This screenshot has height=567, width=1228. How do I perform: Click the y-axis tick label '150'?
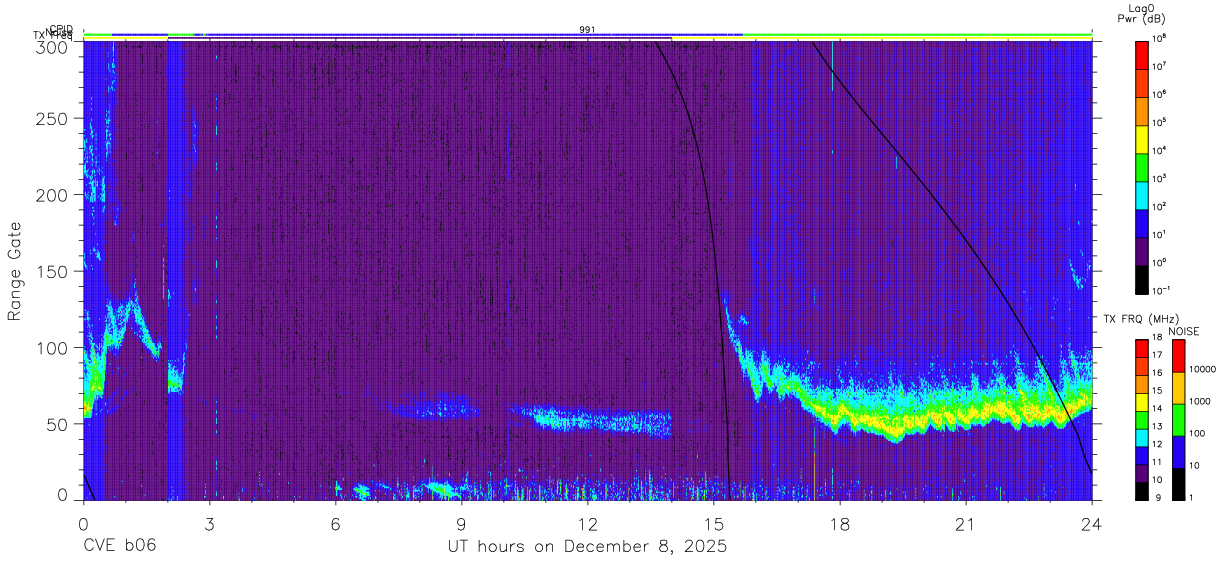click(x=53, y=271)
